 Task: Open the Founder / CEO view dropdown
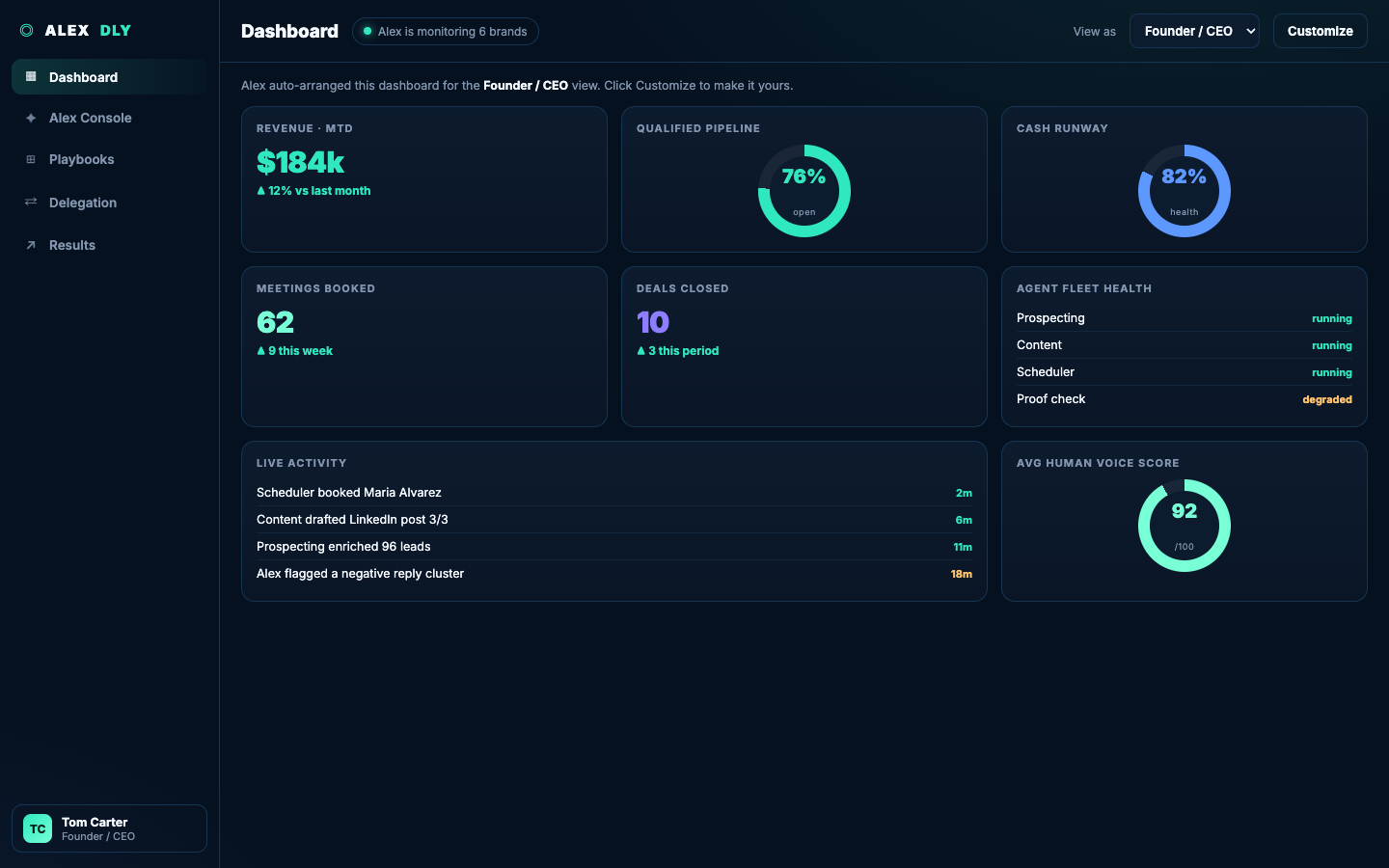click(1194, 31)
